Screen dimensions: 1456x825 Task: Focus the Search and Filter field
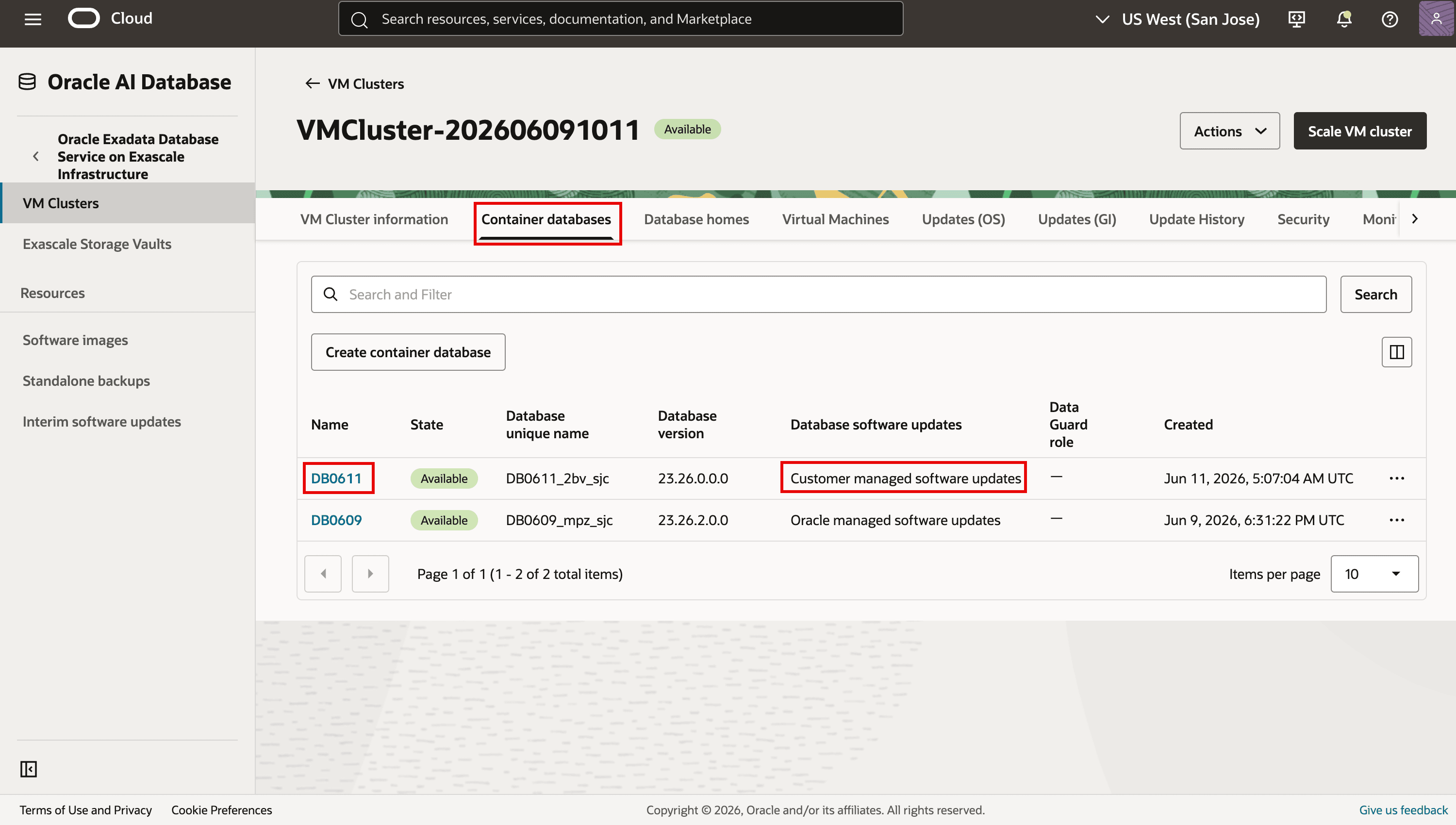tap(818, 294)
